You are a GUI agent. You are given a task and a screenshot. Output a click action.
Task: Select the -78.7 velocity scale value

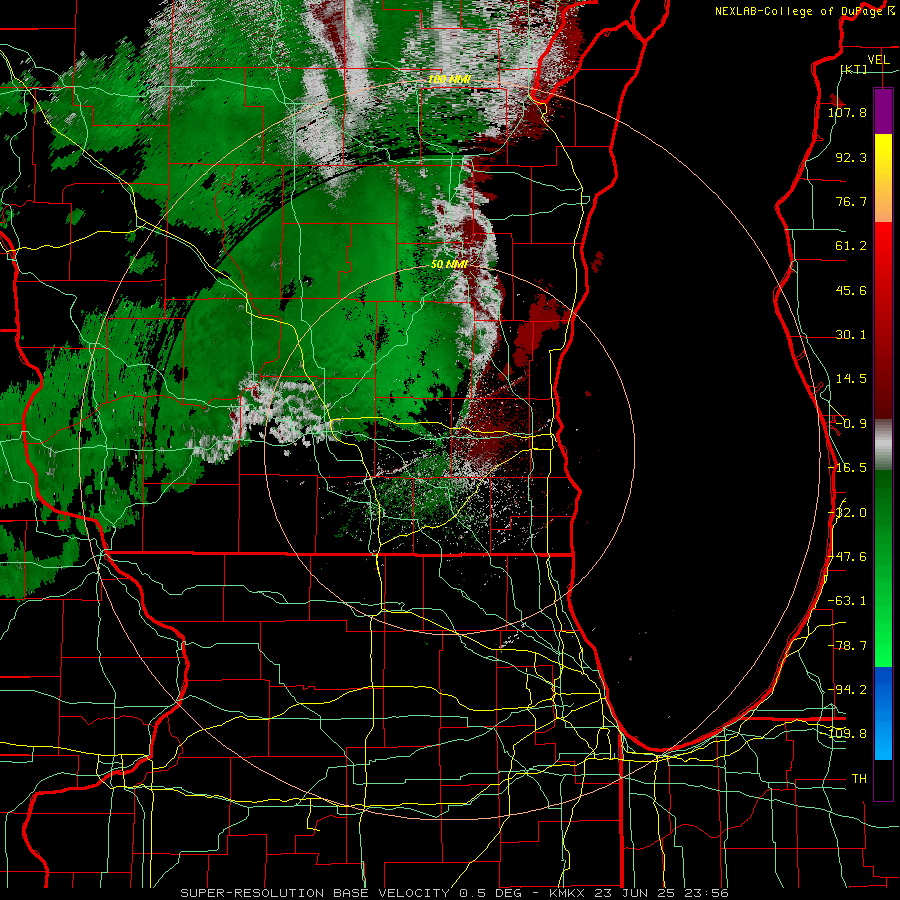[847, 646]
